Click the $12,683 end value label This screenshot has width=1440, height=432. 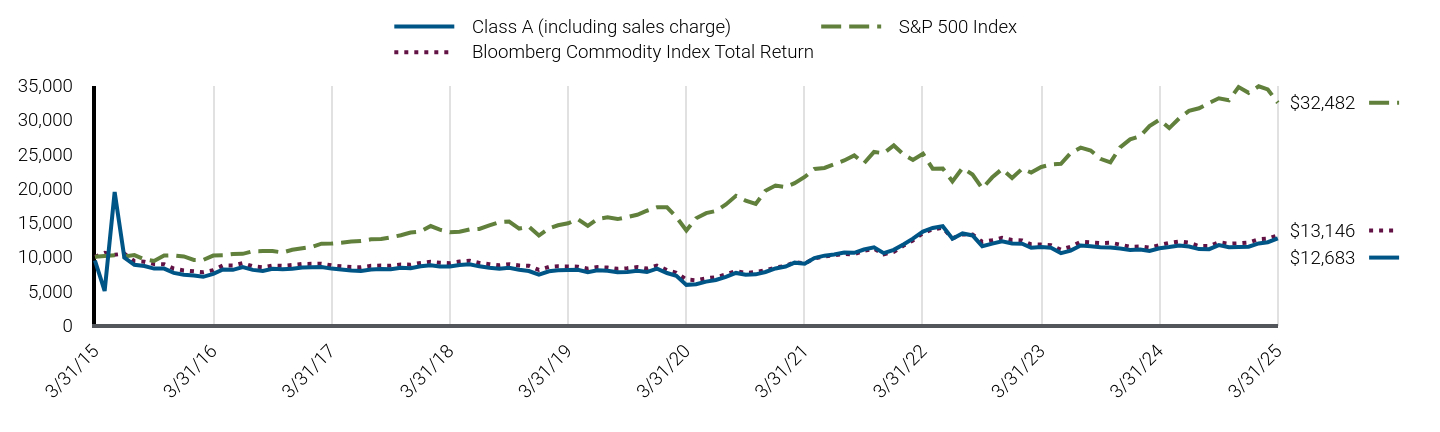coord(1322,258)
